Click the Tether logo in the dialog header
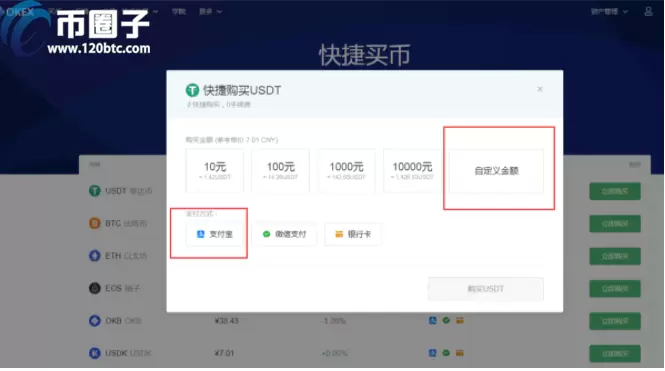Viewport: 665px width, 371px height. click(192, 90)
